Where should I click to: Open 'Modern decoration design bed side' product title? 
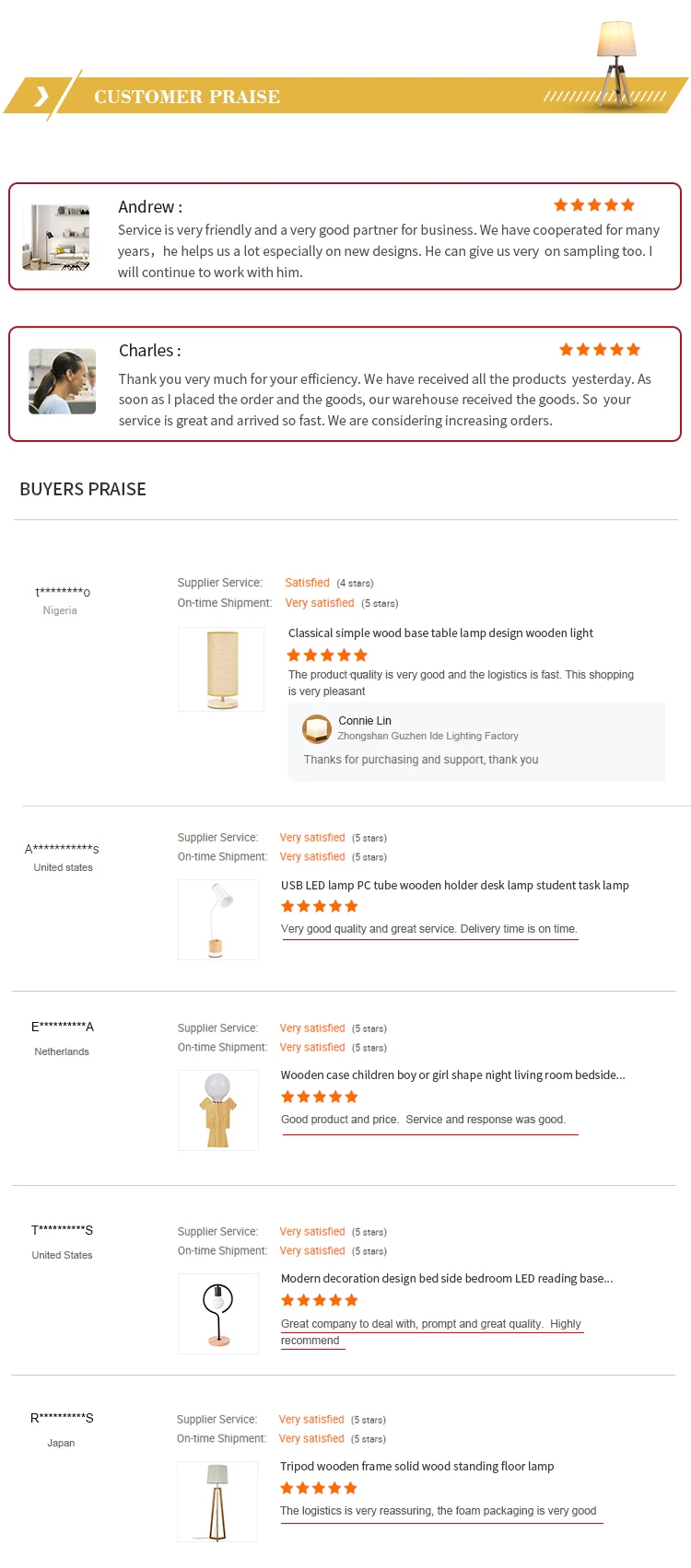pos(447,1279)
